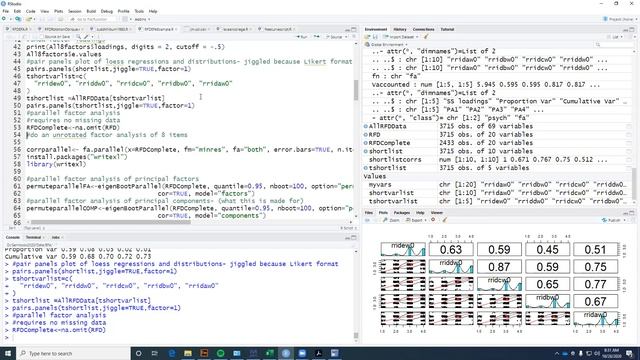Switch to RStudio taskbar icon
This screenshot has width=640, height=360.
pos(286,353)
